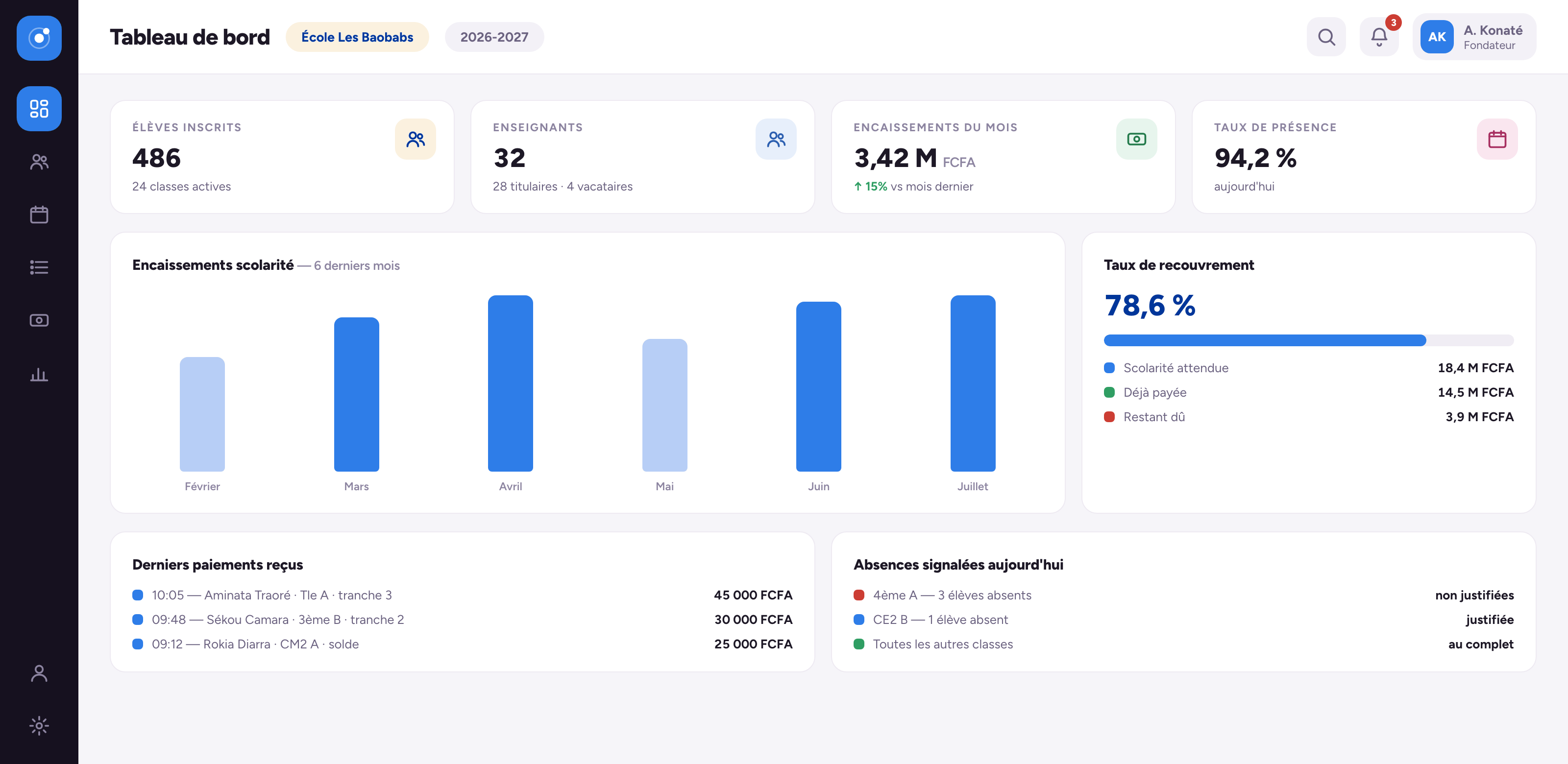Click the app logo at top of sidebar
1568x764 pixels.
coord(39,38)
